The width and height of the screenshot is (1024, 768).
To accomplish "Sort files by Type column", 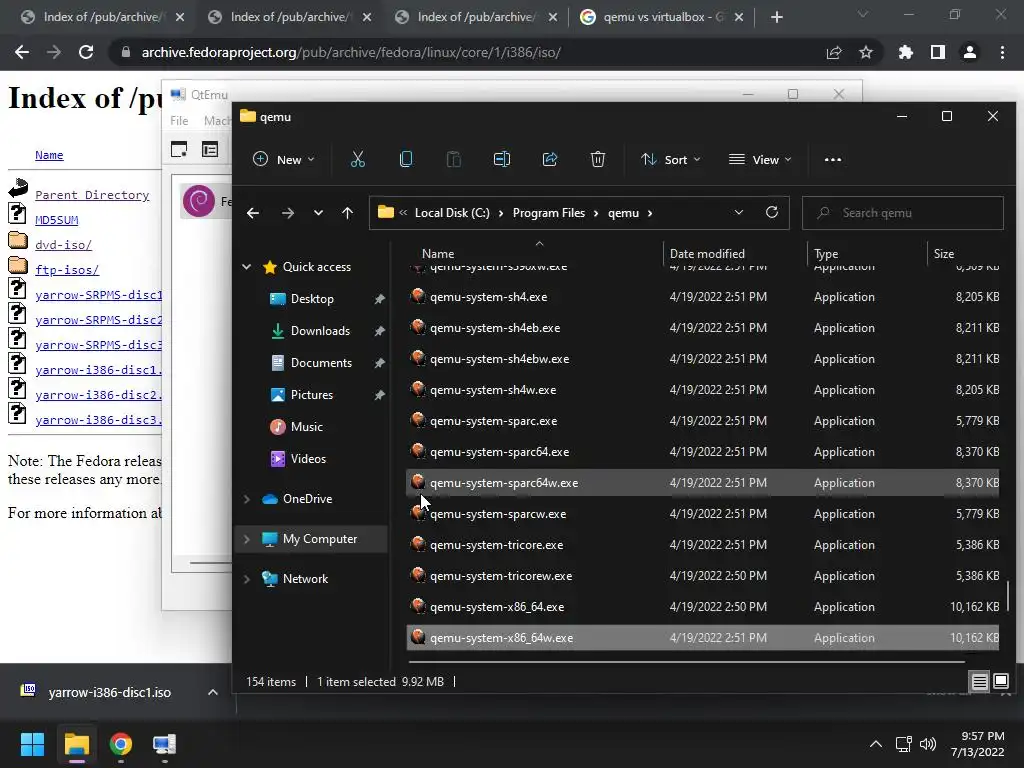I will point(826,253).
